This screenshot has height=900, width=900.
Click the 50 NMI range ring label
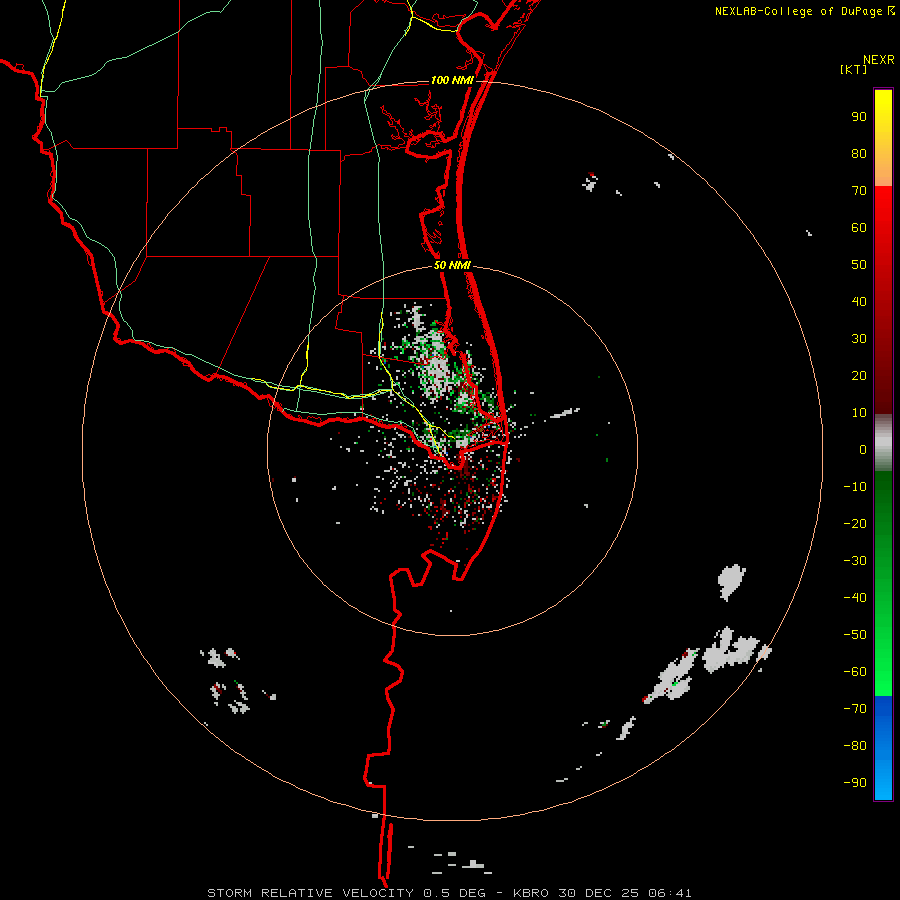tap(452, 265)
